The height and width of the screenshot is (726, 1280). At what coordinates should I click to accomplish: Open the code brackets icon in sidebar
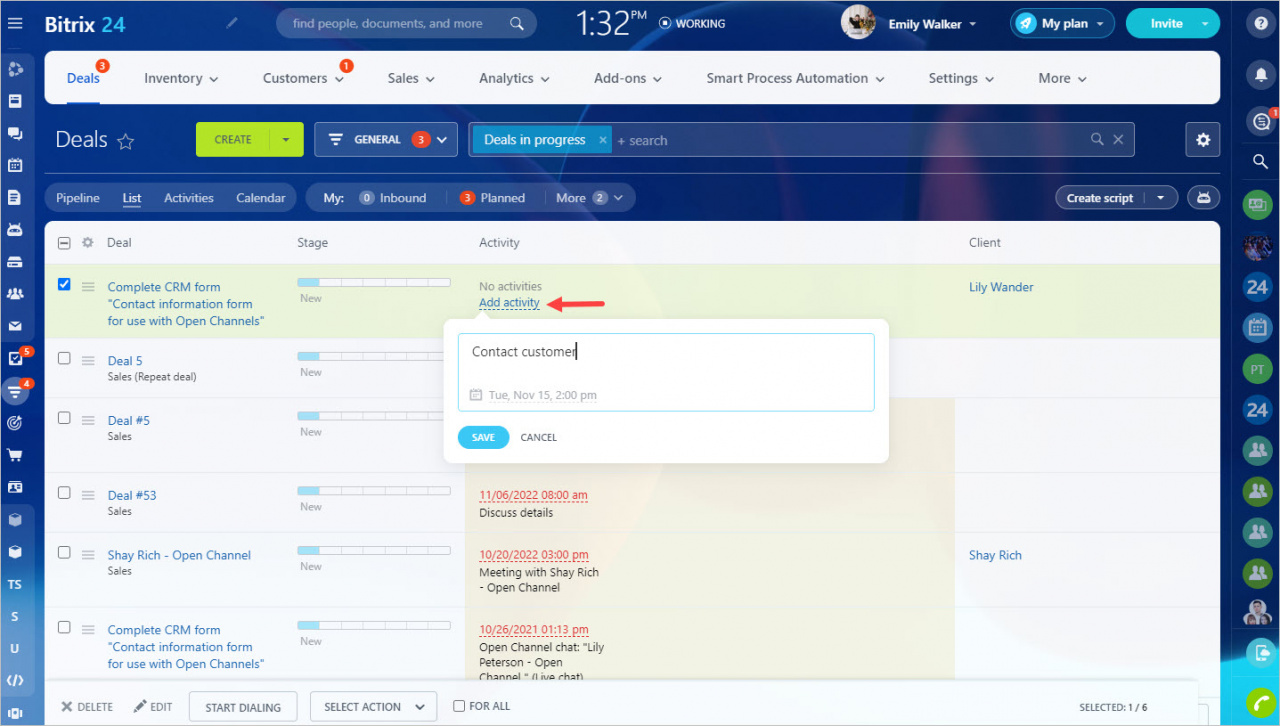pos(15,680)
